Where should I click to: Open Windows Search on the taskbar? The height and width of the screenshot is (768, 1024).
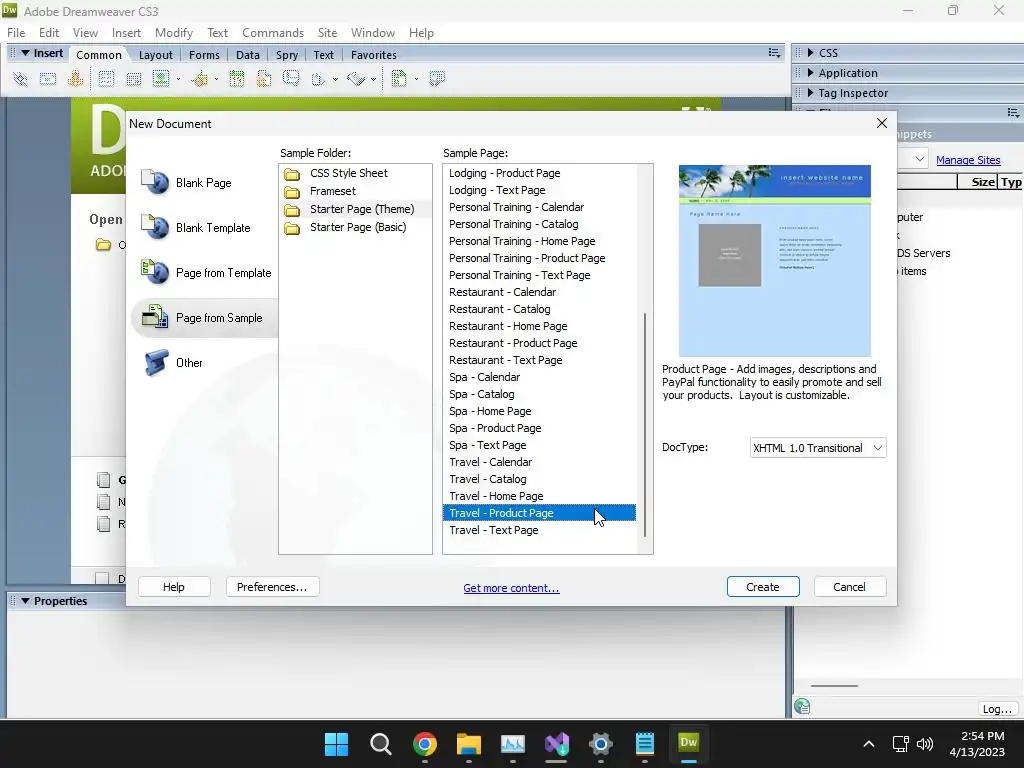point(381,743)
